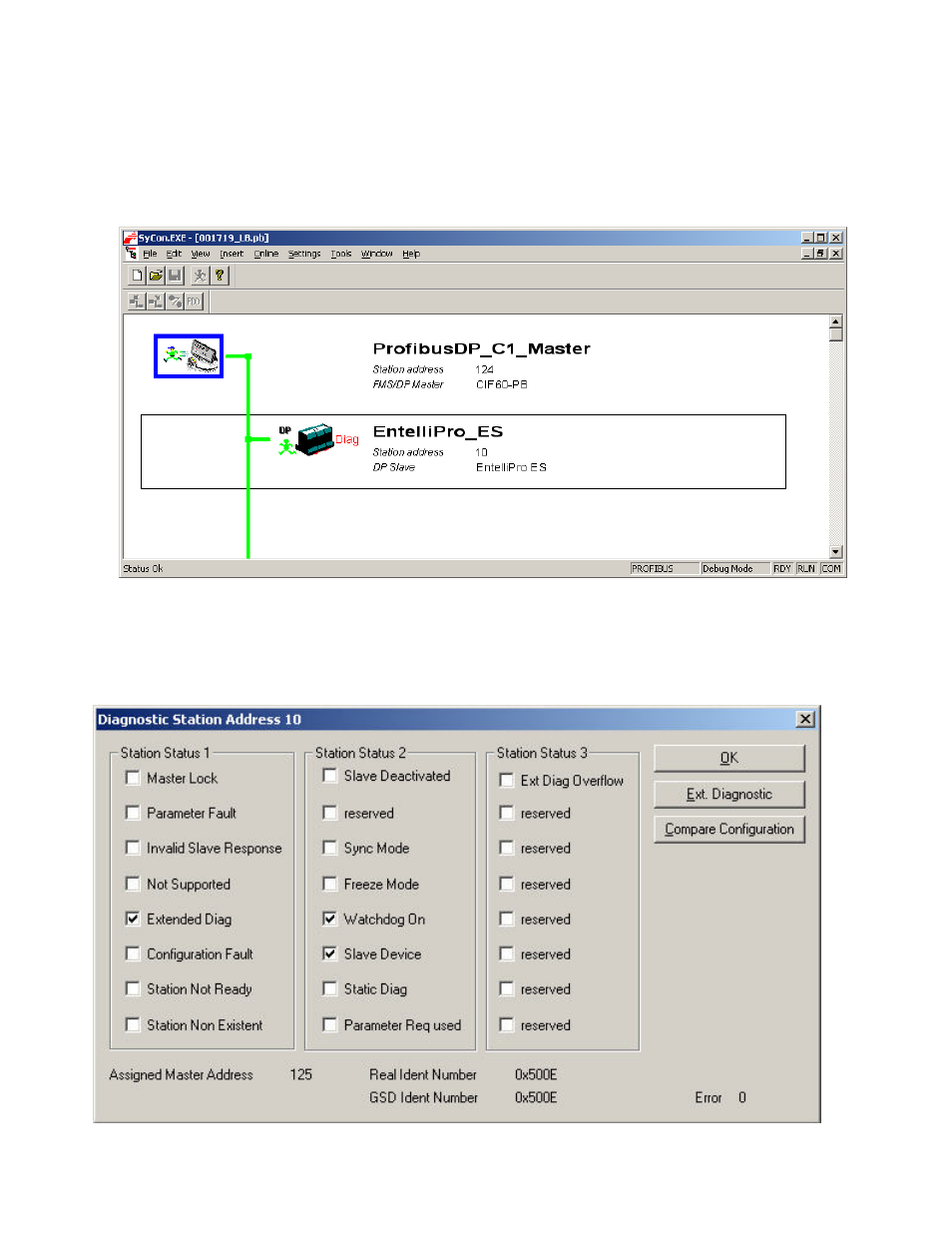Toggle the Not Supported checkbox
The height and width of the screenshot is (1233, 952).
tap(132, 884)
